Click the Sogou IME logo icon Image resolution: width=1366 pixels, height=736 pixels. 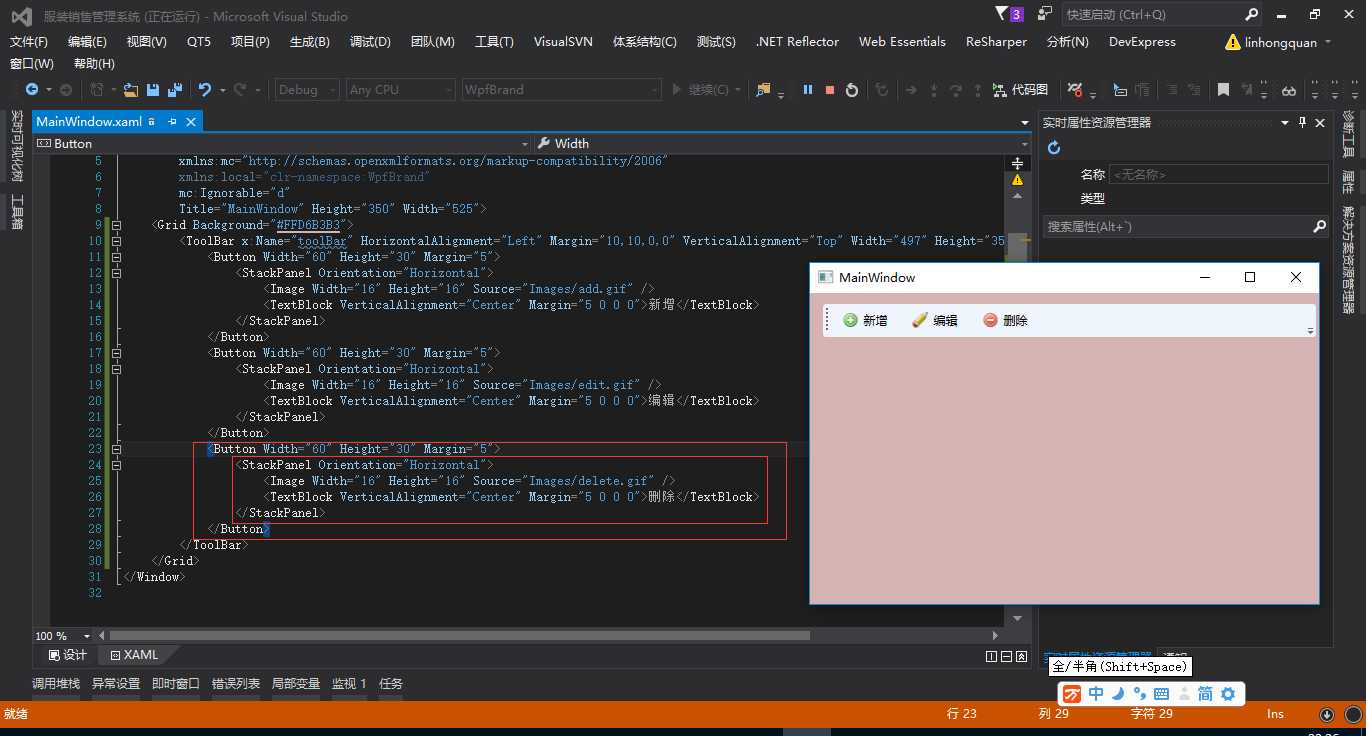click(1072, 694)
